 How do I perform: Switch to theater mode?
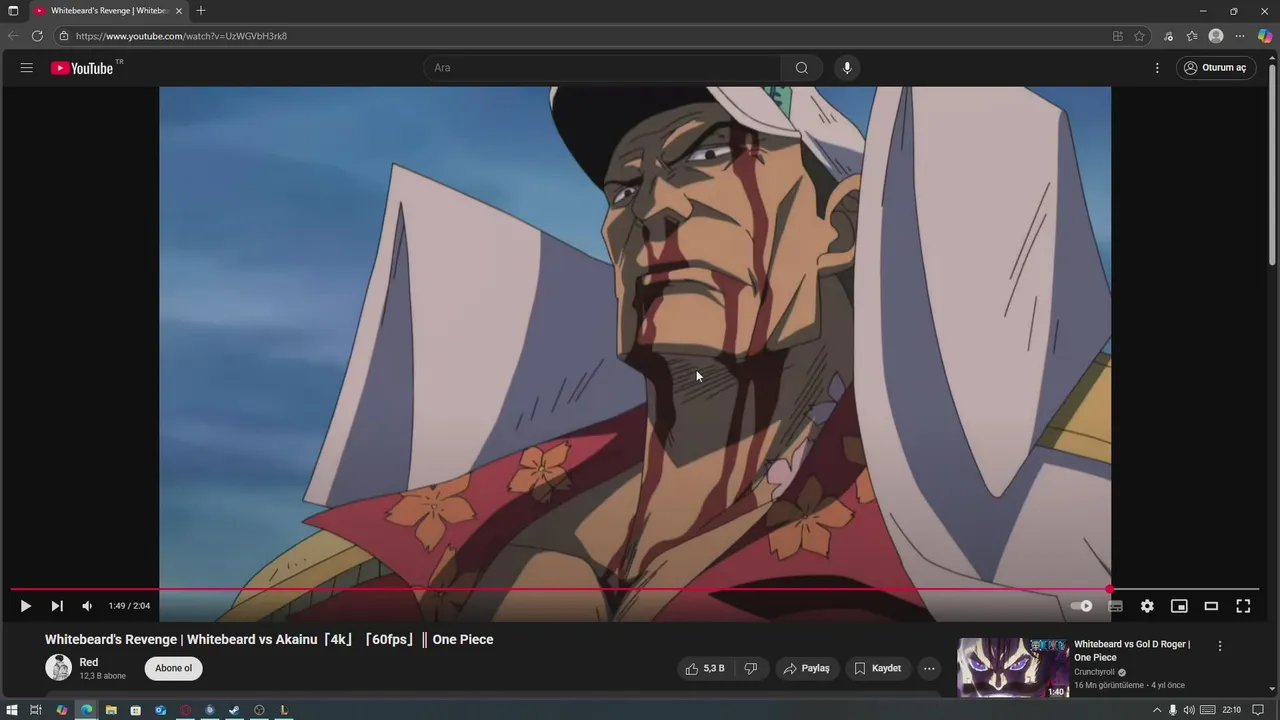click(1211, 606)
